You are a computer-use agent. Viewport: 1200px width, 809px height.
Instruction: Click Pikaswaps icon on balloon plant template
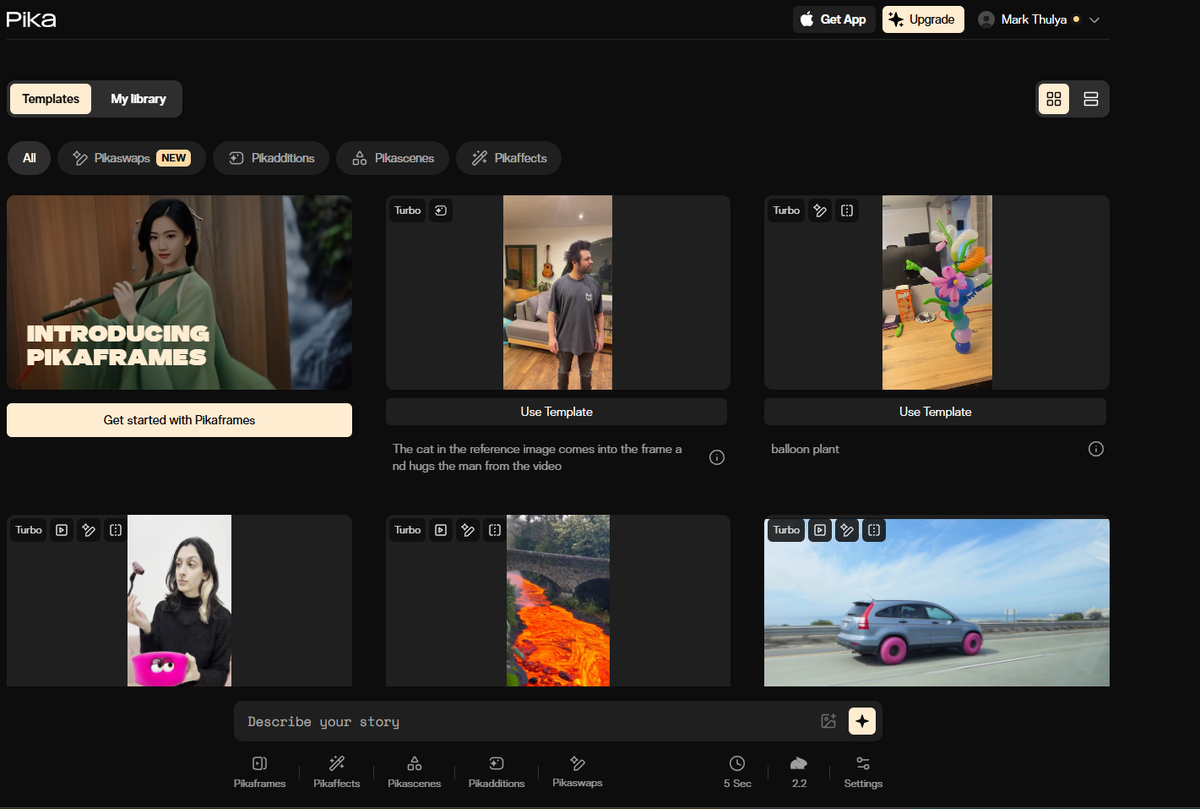coord(820,211)
